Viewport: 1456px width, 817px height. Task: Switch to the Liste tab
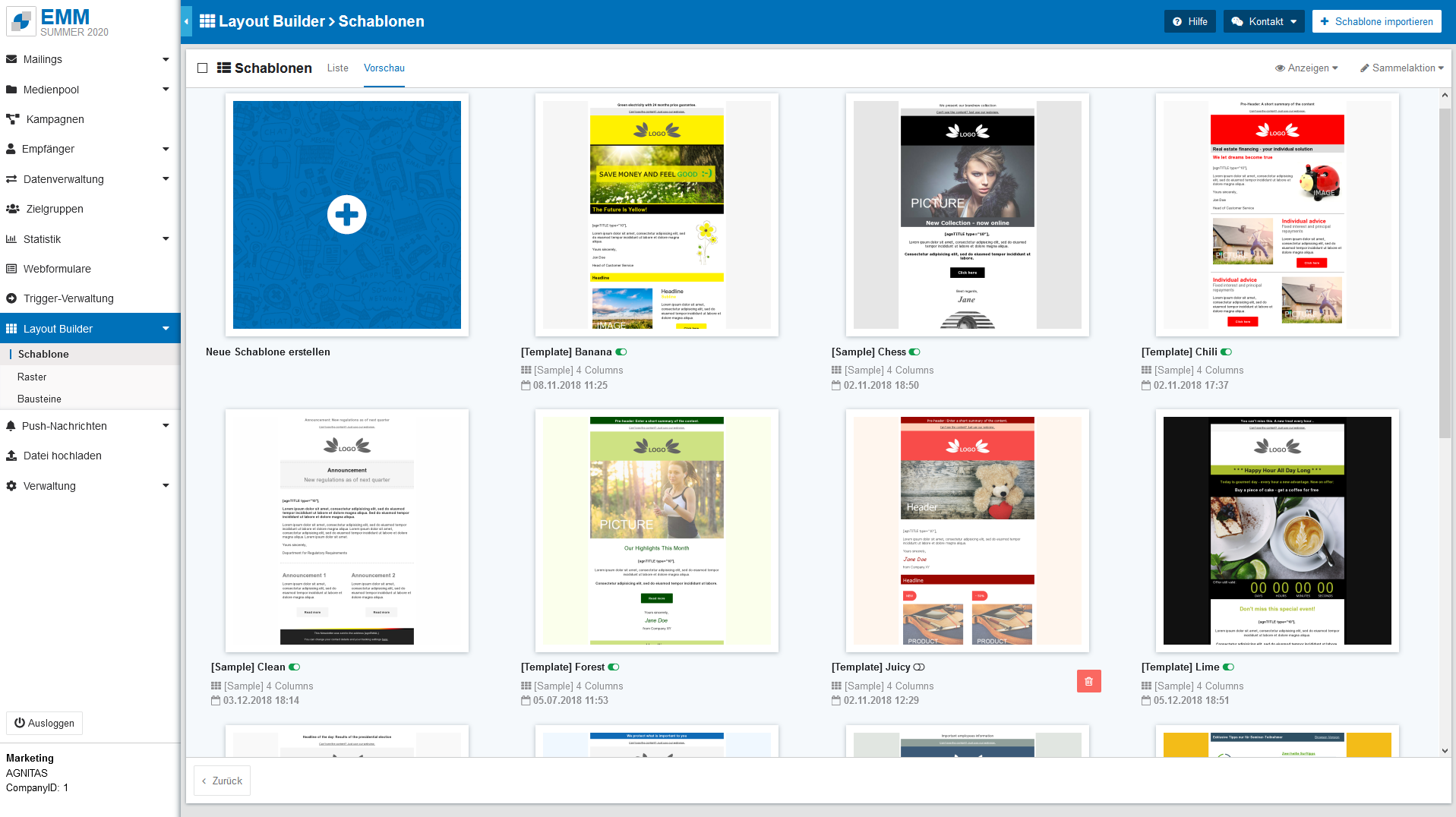point(338,68)
